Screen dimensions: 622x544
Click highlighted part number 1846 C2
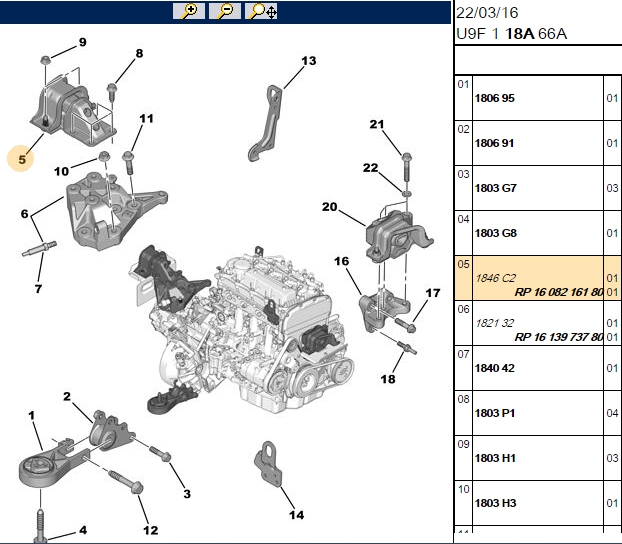point(495,278)
